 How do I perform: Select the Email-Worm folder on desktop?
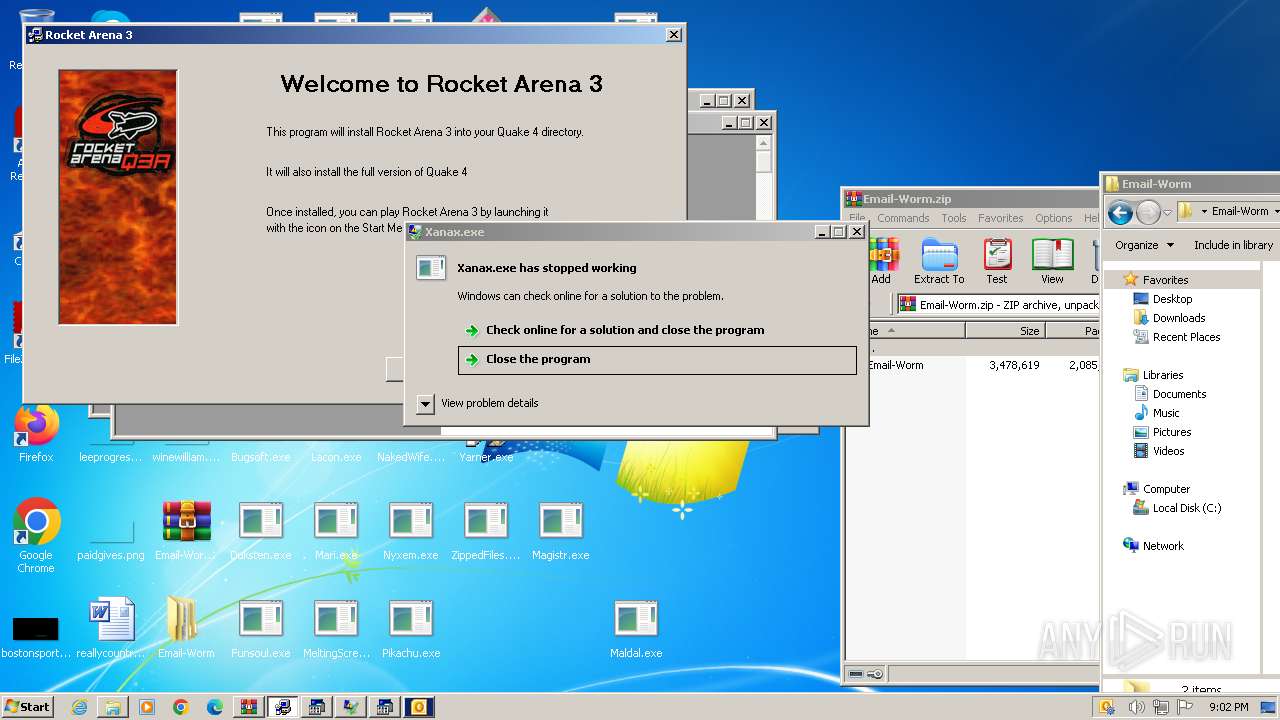pos(186,628)
